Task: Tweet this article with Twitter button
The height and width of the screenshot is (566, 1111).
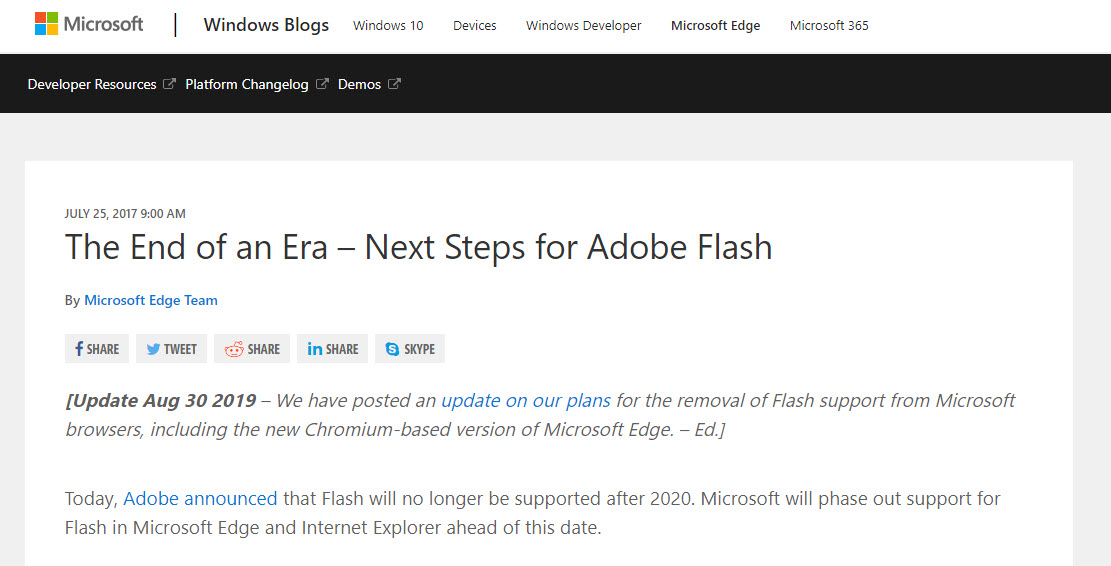Action: tap(171, 349)
